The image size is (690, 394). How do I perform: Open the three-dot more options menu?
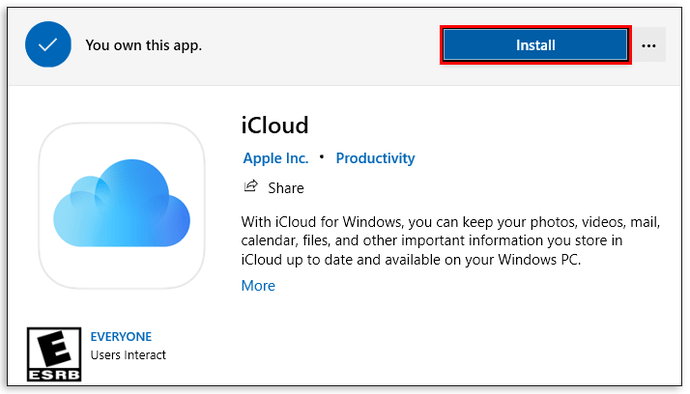coord(649,45)
